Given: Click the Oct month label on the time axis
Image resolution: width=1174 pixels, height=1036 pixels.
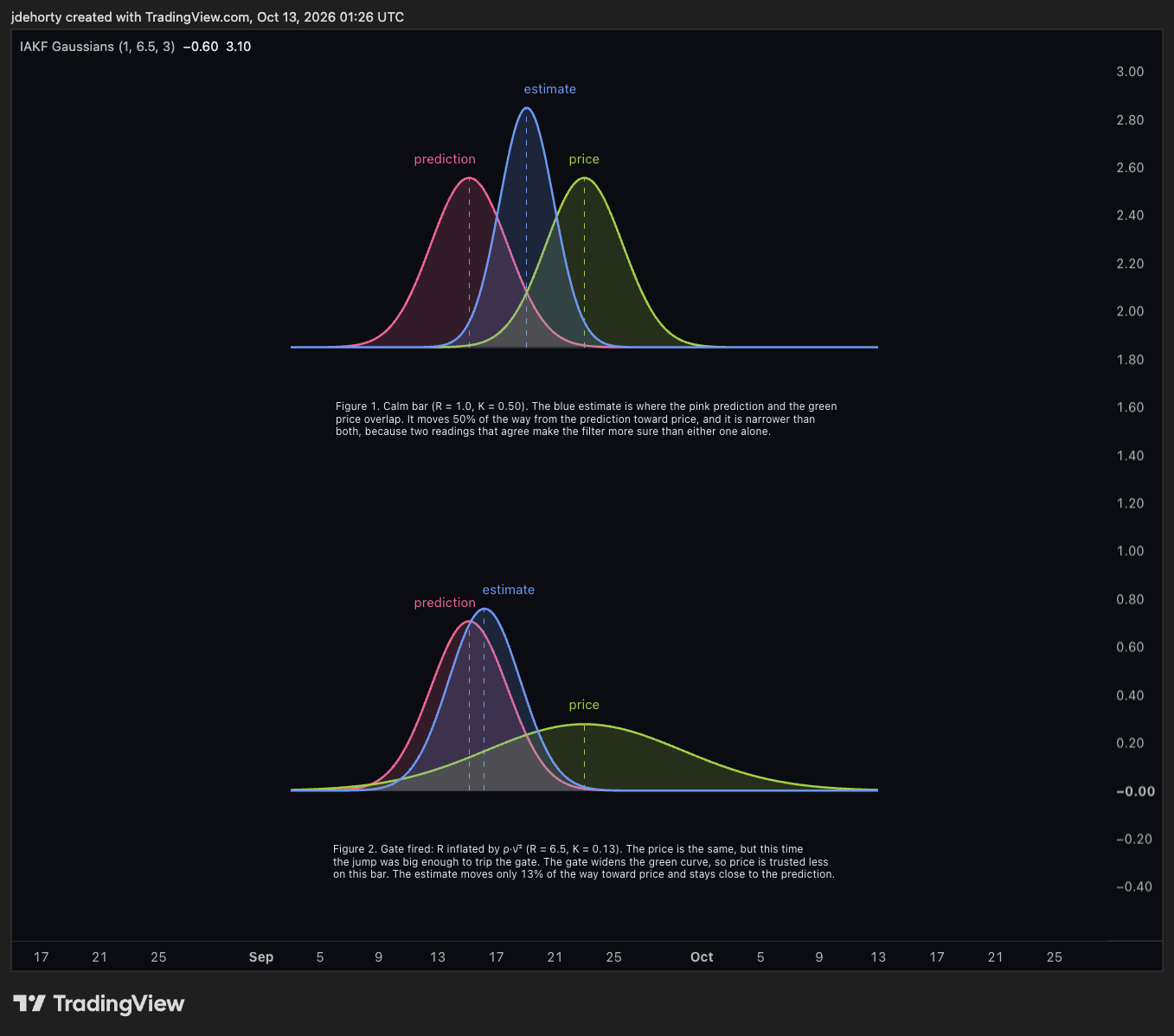Looking at the screenshot, I should point(702,957).
